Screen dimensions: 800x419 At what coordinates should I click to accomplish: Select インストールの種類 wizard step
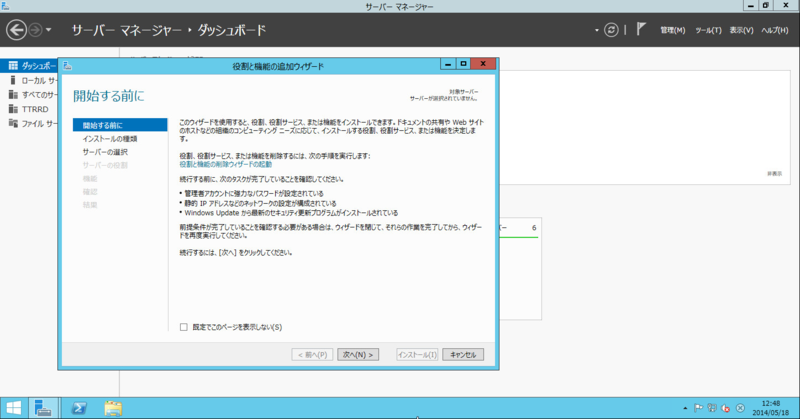tap(110, 139)
